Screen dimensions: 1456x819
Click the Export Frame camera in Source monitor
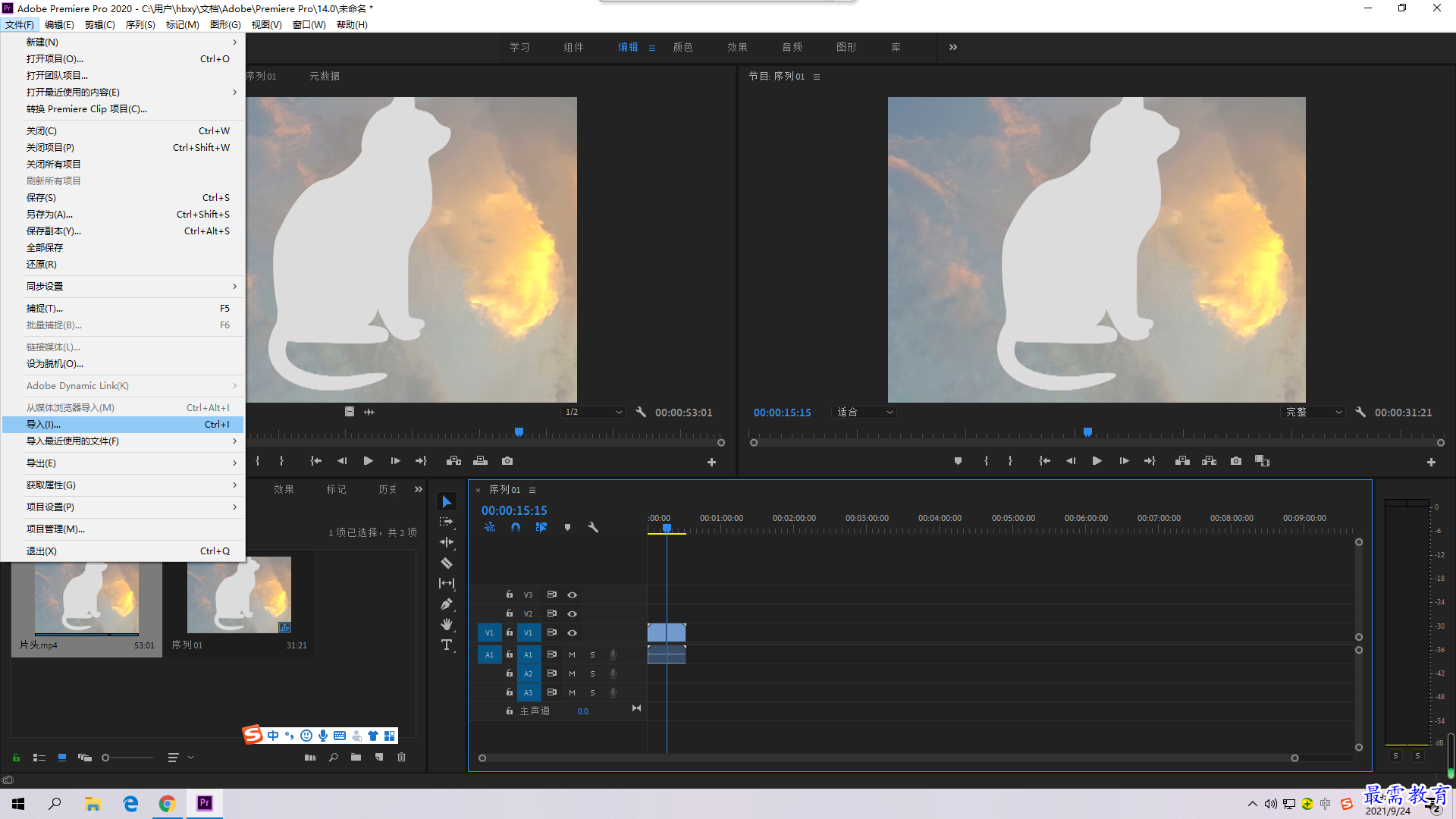(507, 461)
